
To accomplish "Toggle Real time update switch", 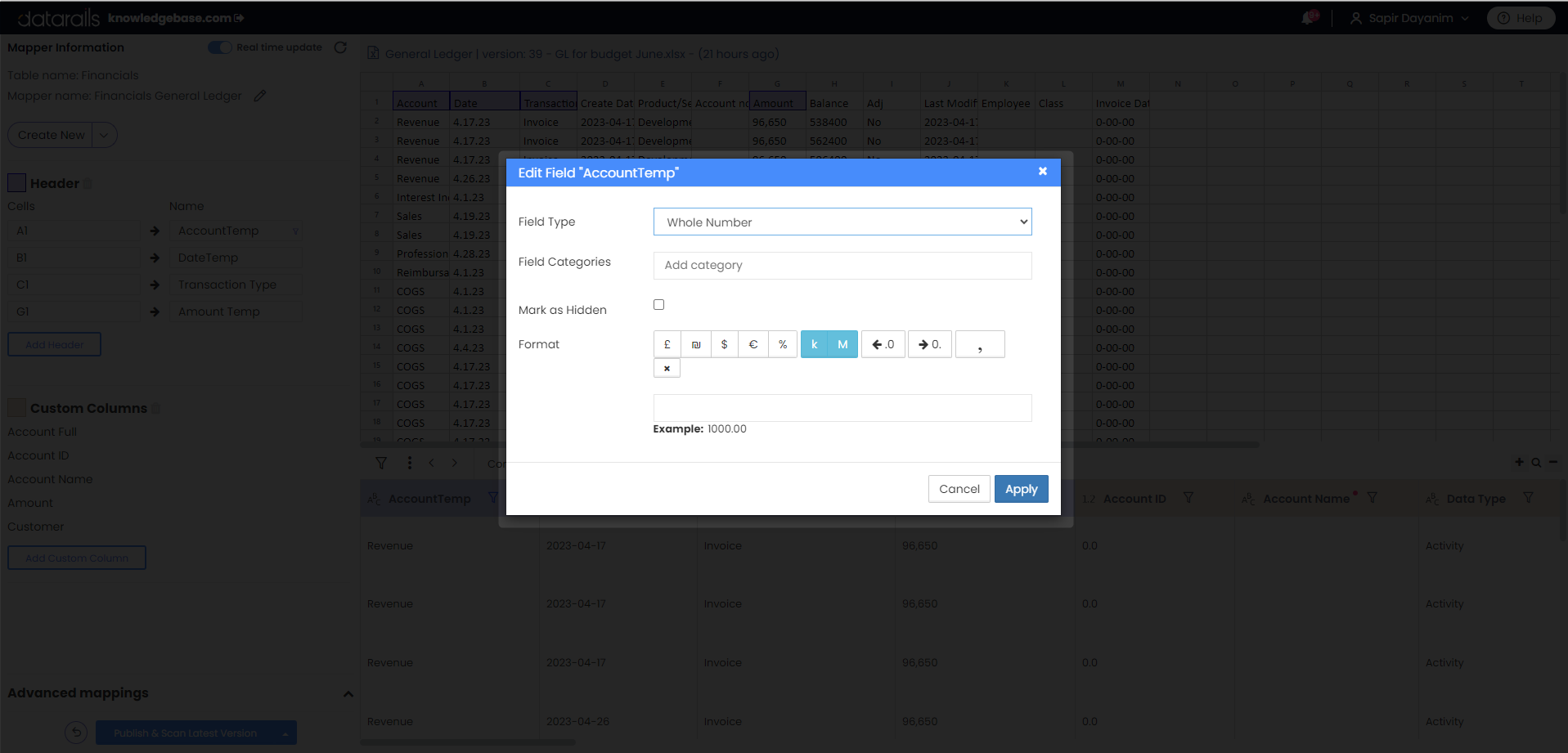I will pyautogui.click(x=219, y=47).
